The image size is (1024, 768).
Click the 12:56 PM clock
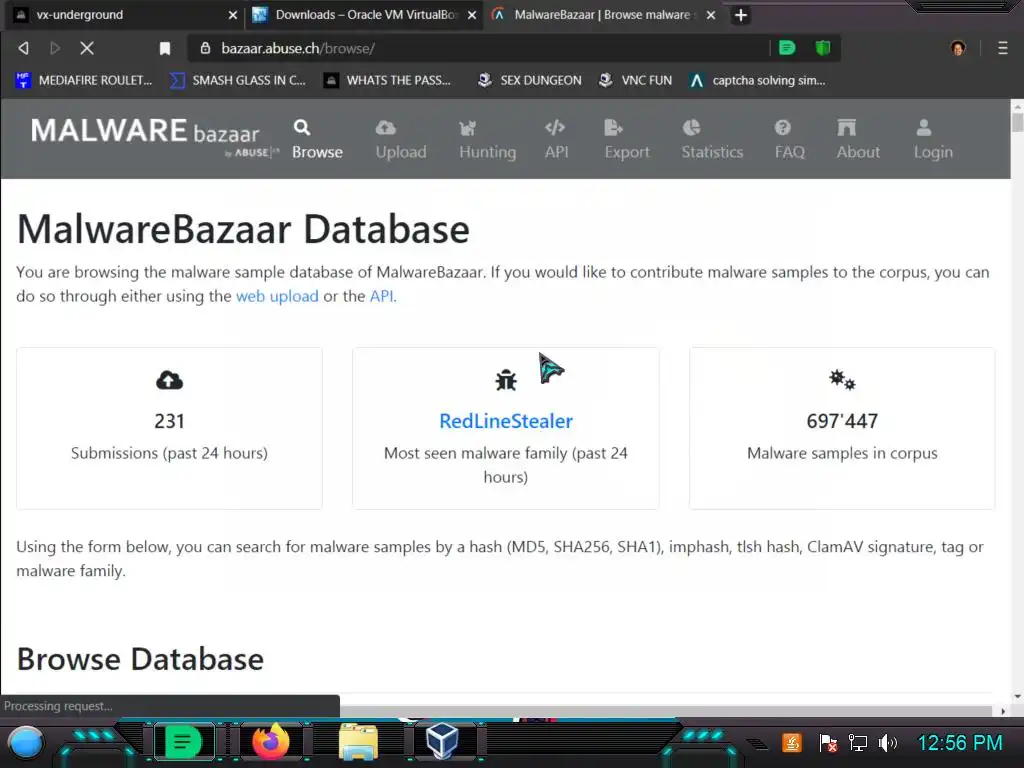click(959, 743)
